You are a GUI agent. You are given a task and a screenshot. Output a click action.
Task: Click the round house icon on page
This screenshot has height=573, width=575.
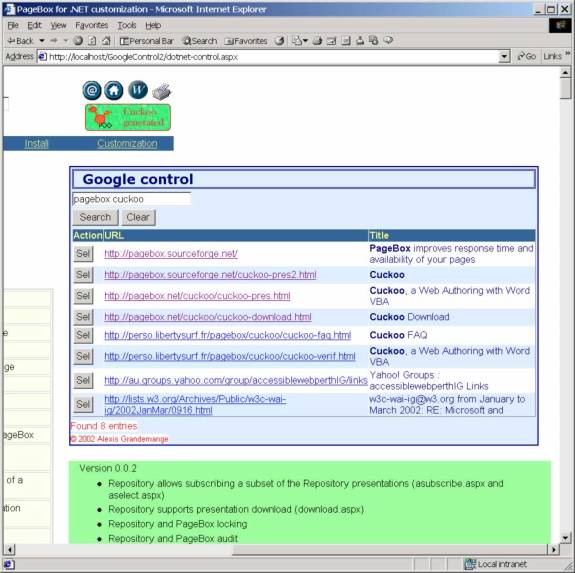(114, 91)
